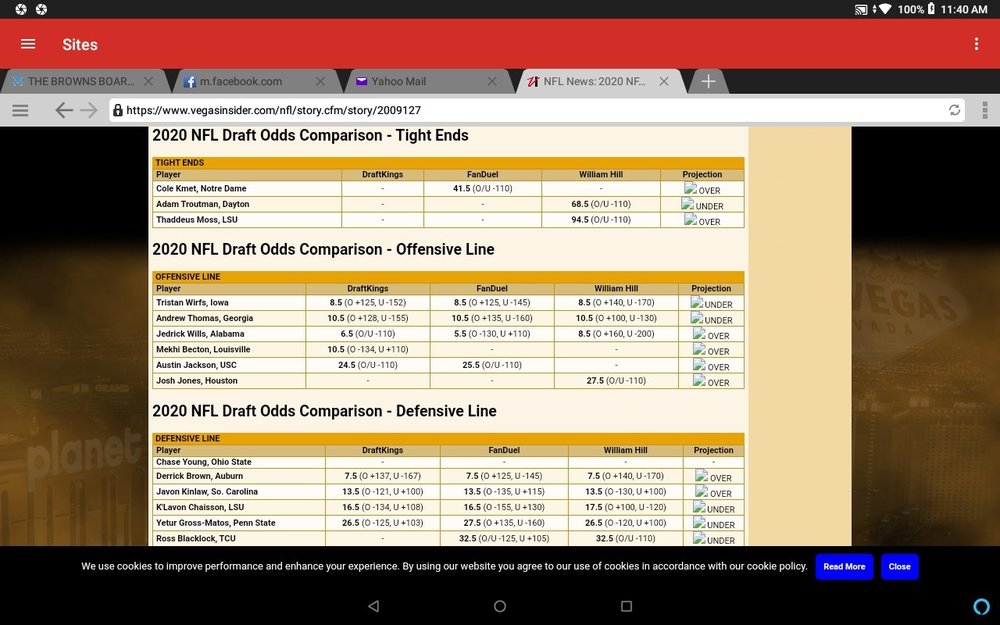
Task: Tap the Alexa ring icon
Action: point(982,605)
